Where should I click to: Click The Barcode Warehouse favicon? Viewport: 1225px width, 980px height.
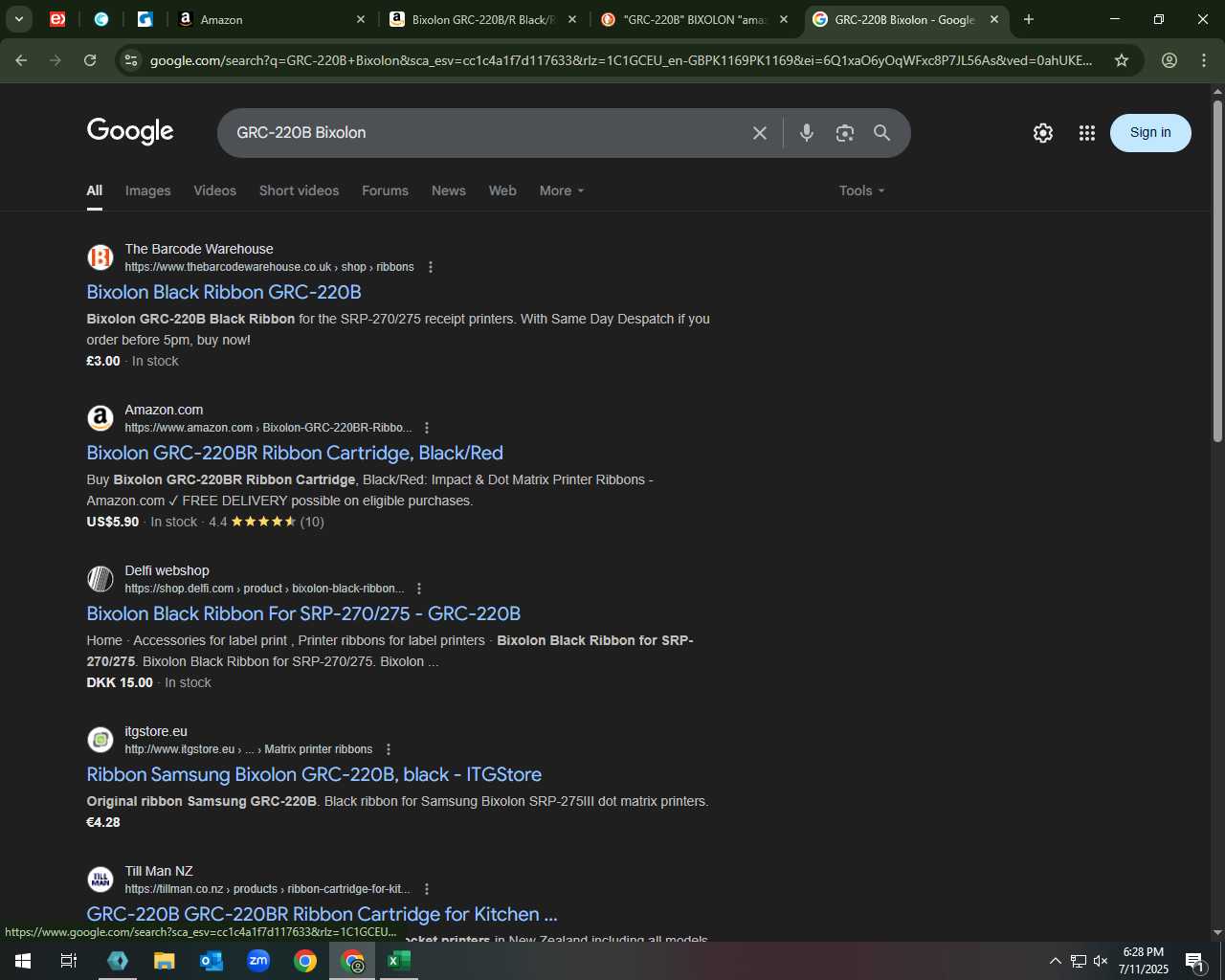pos(100,257)
